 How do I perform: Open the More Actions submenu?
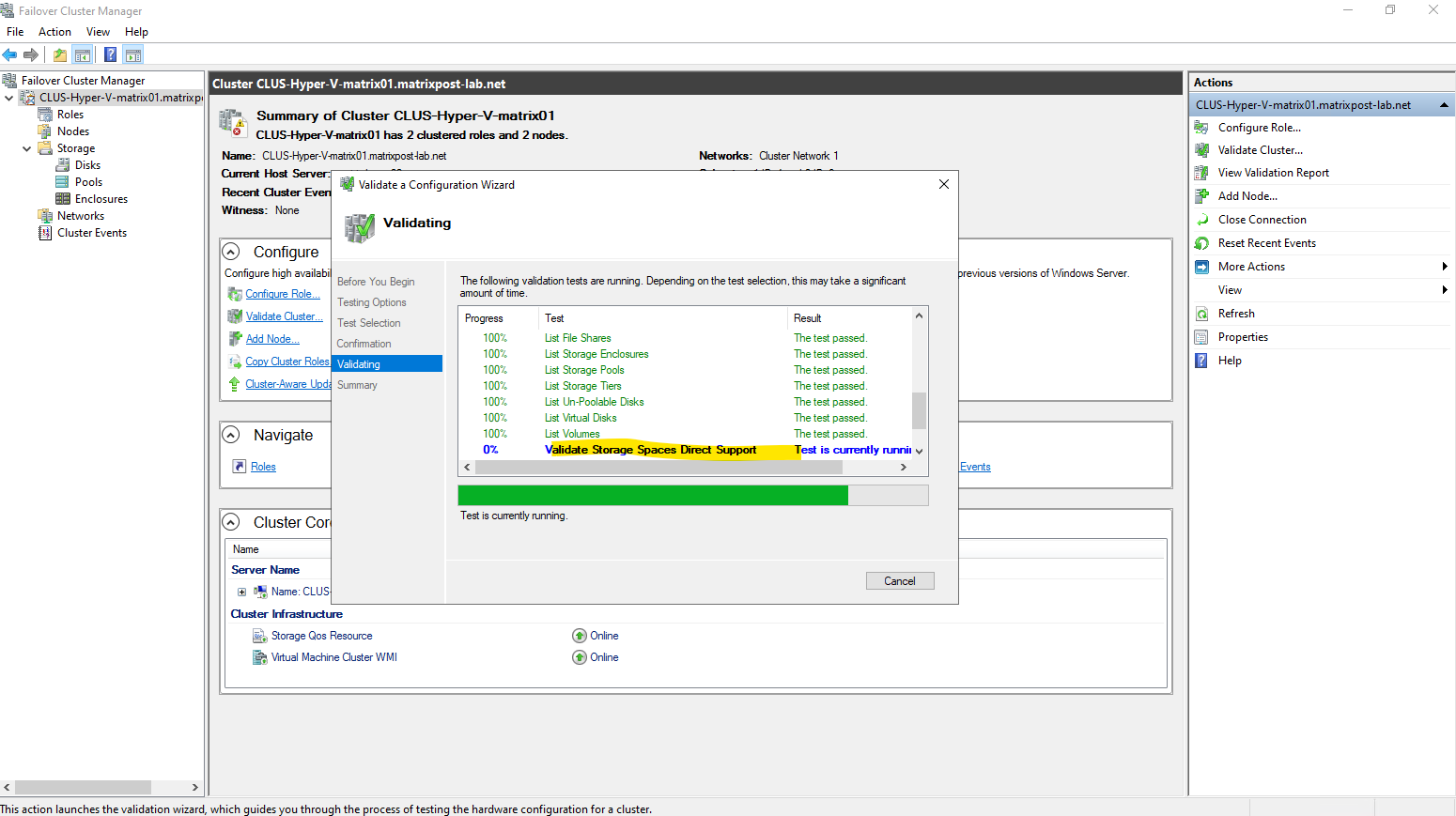coord(1251,267)
